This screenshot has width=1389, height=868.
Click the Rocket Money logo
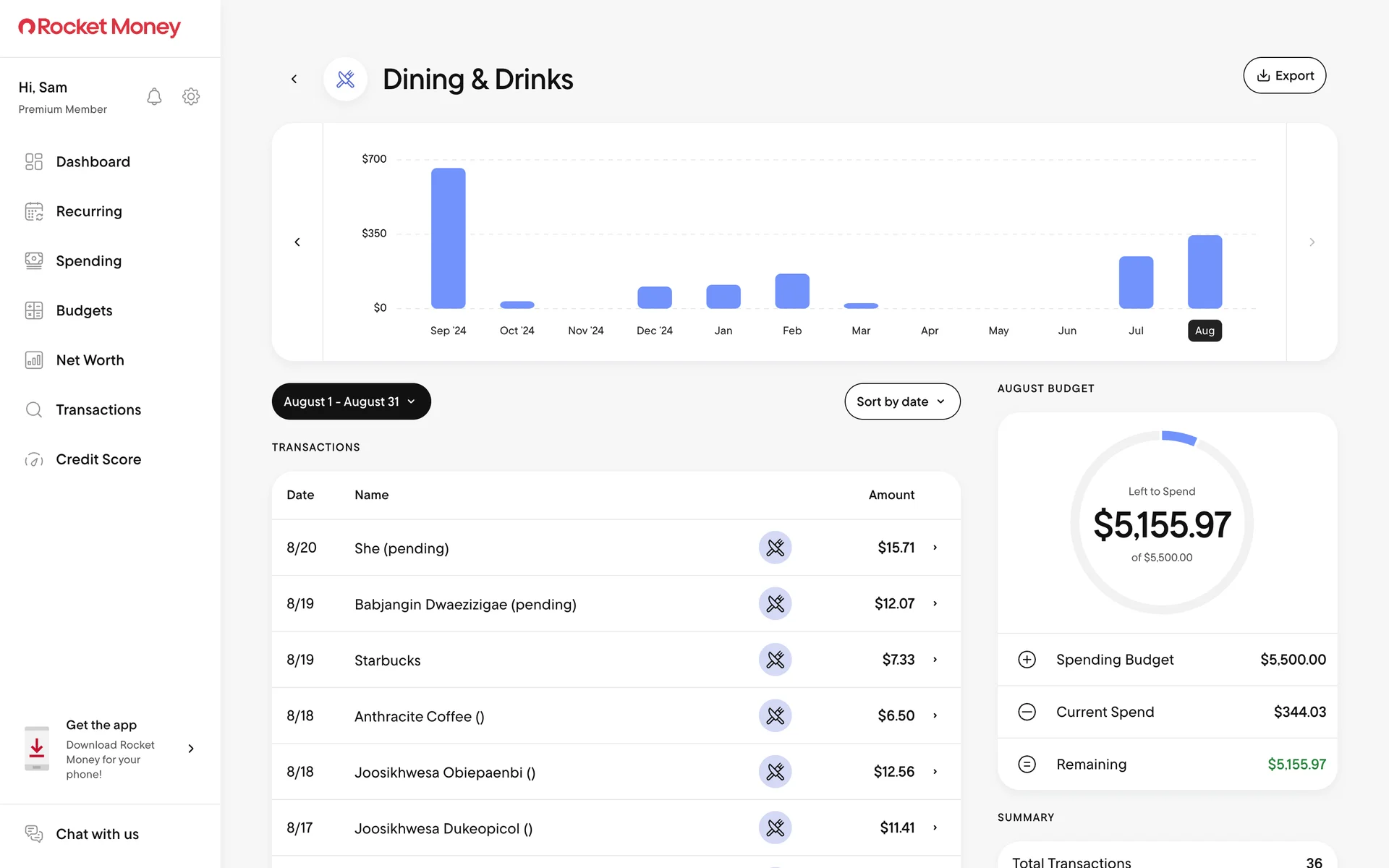99,27
